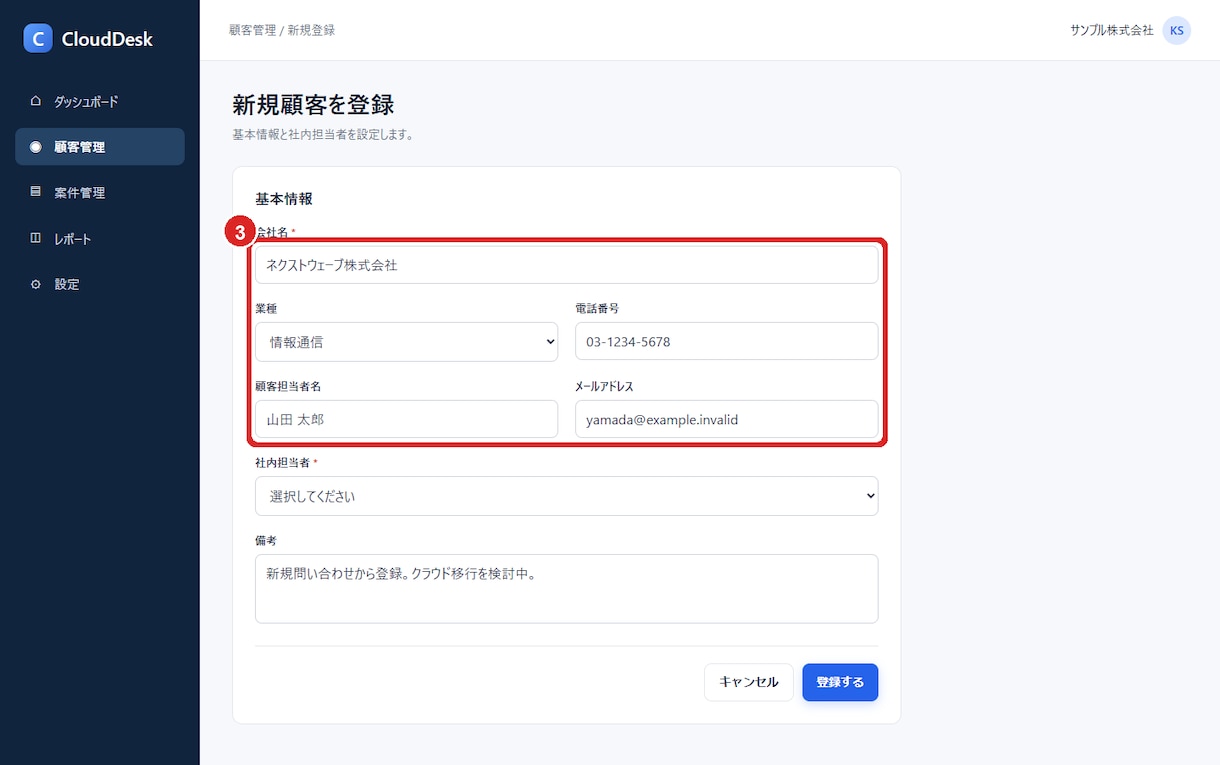Click the レポート sidebar icon

[x=36, y=238]
